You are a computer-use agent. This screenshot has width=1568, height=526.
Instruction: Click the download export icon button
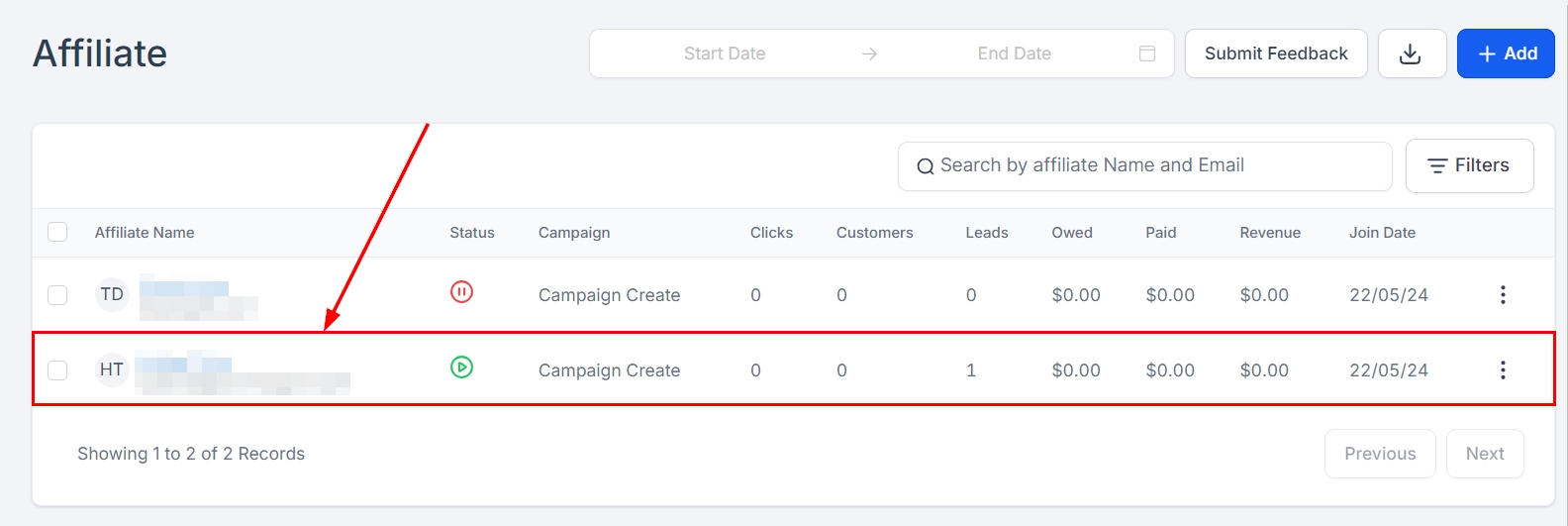1412,53
